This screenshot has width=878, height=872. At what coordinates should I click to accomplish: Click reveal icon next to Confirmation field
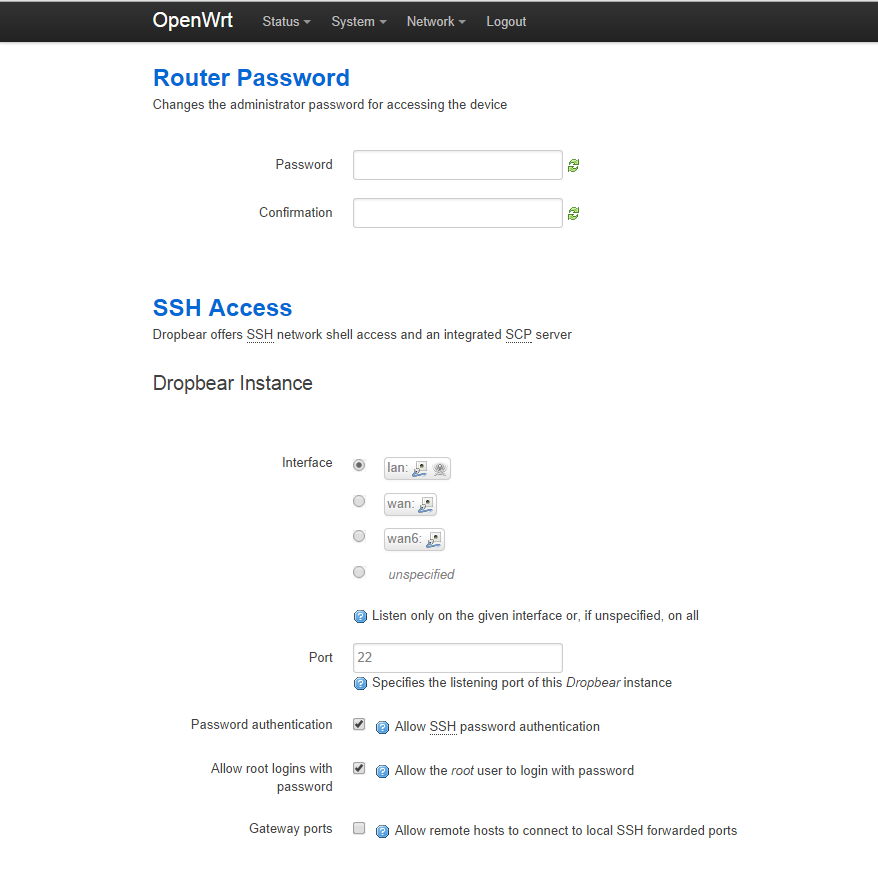pyautogui.click(x=573, y=214)
